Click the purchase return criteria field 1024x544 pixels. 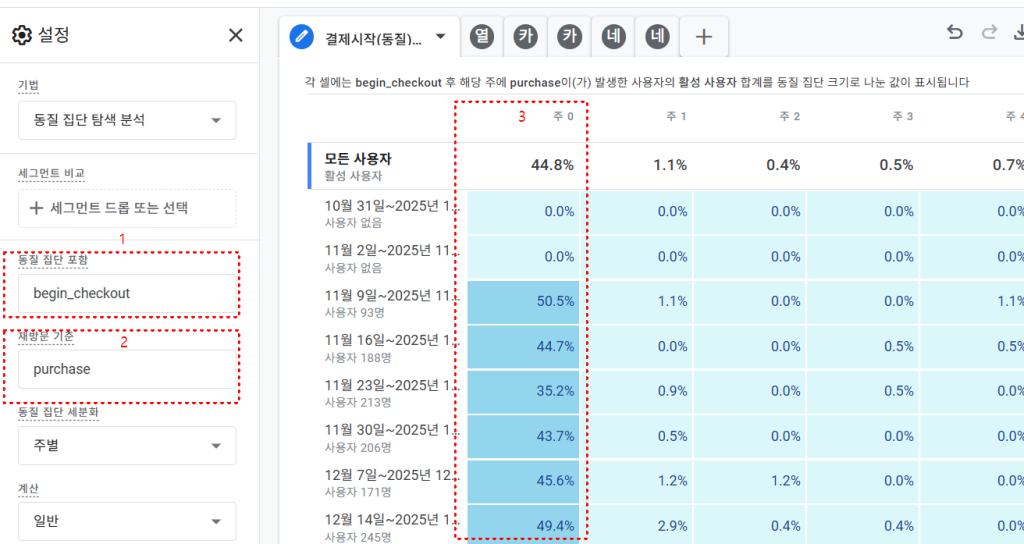[x=127, y=369]
